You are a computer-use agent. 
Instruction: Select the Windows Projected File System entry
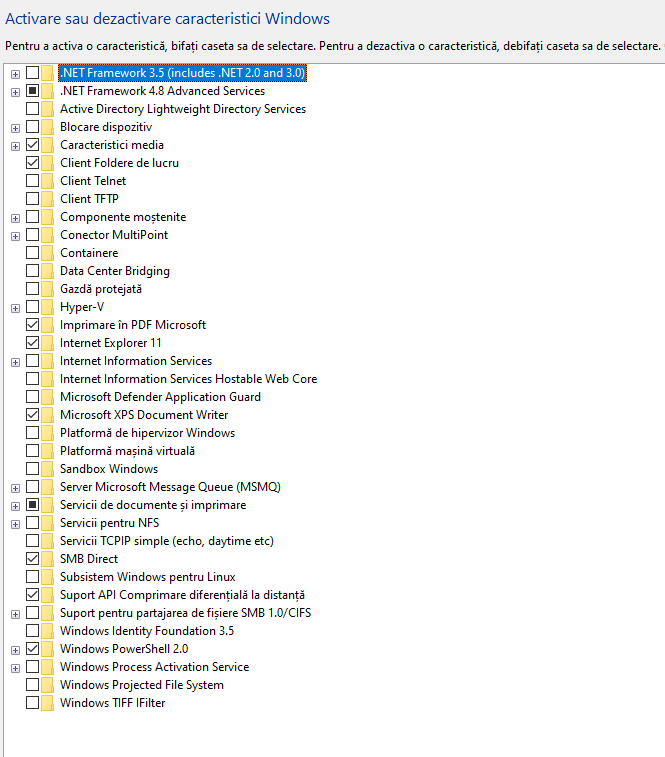(x=141, y=685)
